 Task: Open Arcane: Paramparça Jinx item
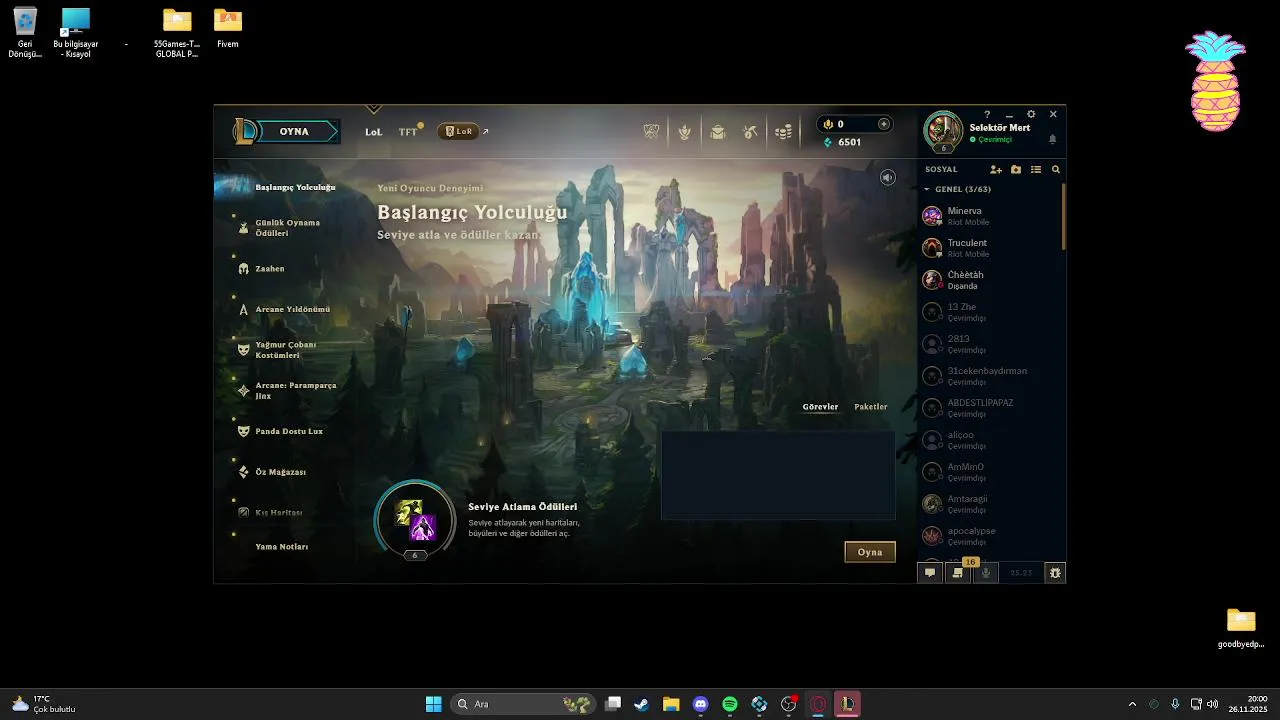295,391
